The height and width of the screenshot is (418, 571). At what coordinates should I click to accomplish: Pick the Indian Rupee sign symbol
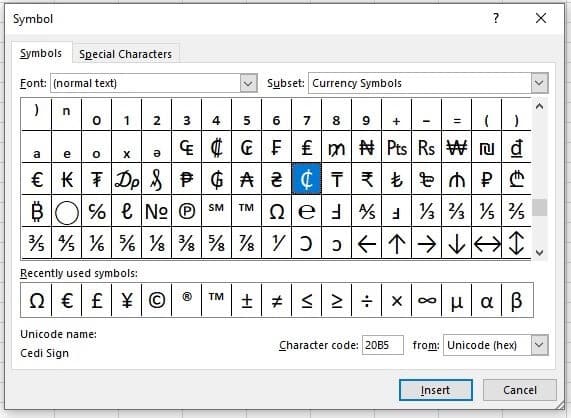point(366,179)
